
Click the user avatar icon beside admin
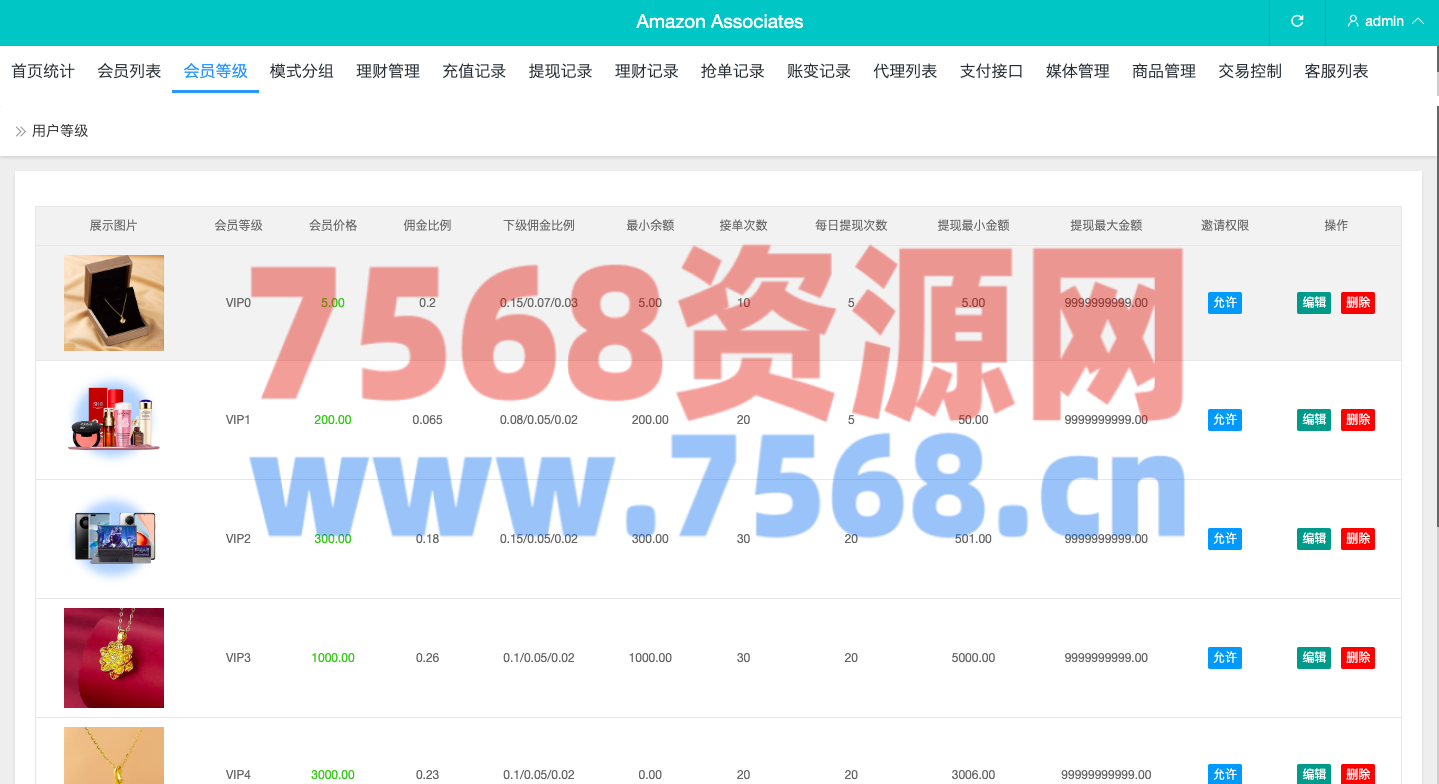pos(1353,21)
